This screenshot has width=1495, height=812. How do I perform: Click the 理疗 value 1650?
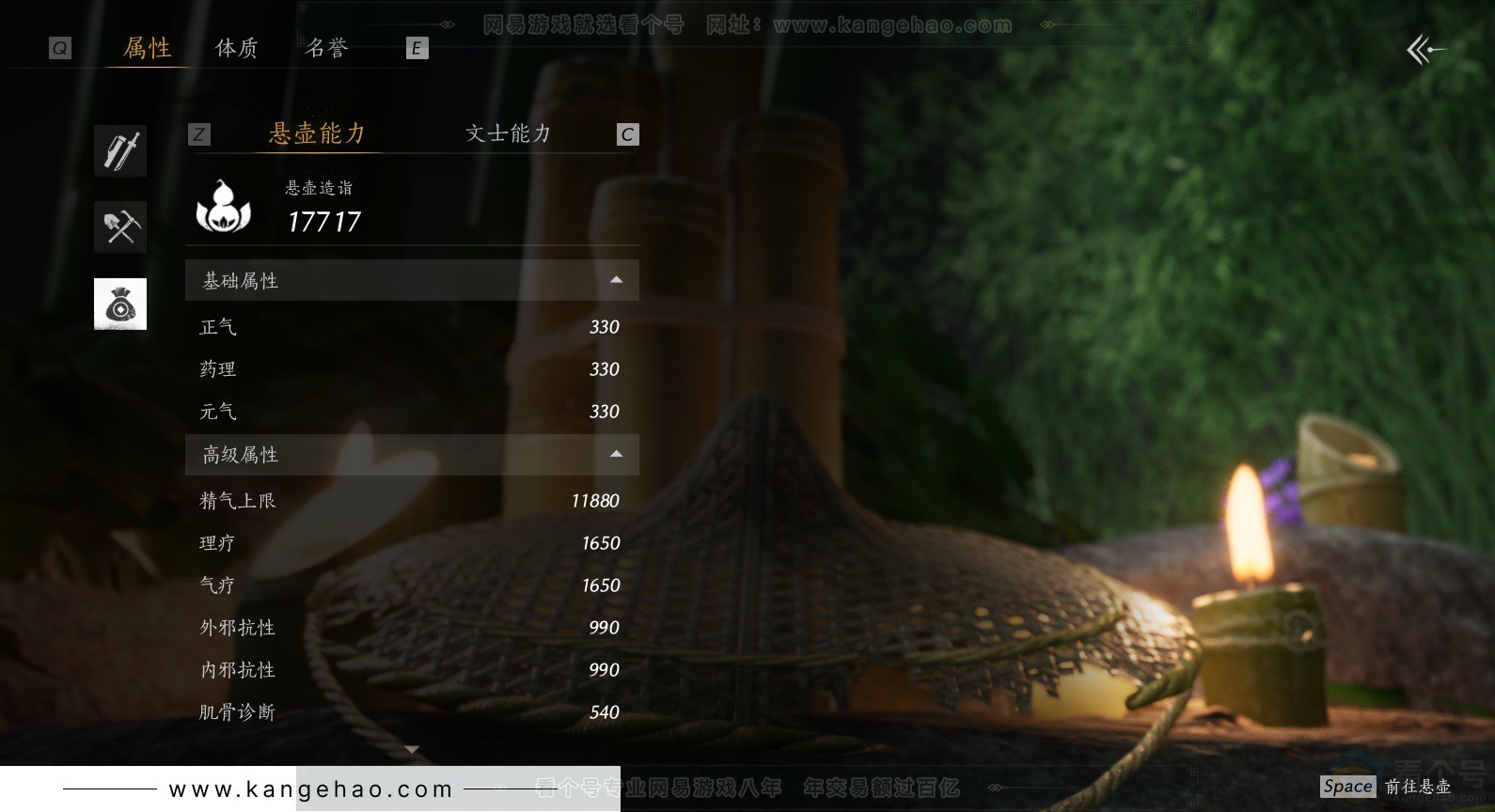601,543
